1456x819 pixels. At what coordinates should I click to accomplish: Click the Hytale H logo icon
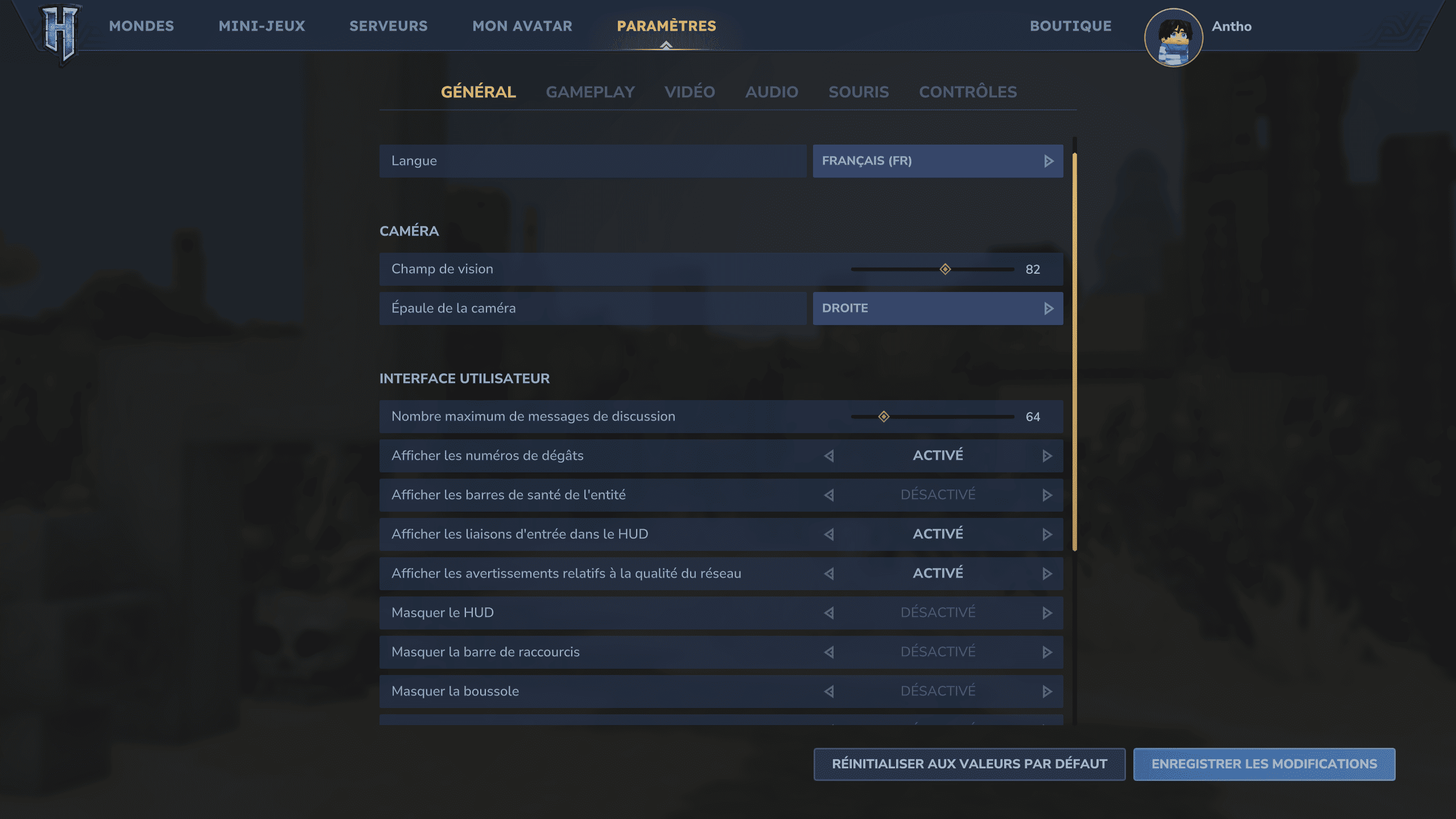pyautogui.click(x=60, y=33)
